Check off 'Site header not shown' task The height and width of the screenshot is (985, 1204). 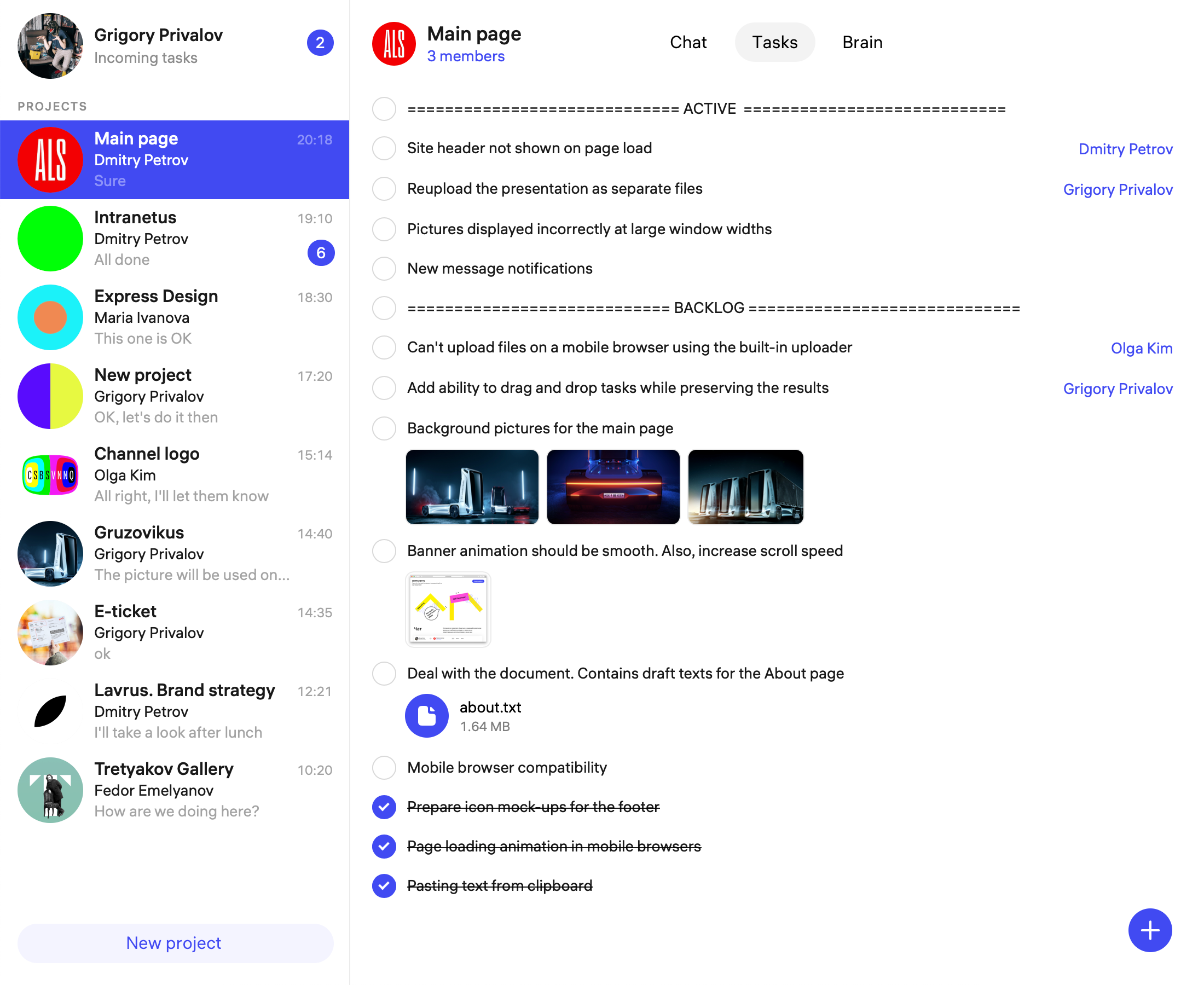point(384,148)
